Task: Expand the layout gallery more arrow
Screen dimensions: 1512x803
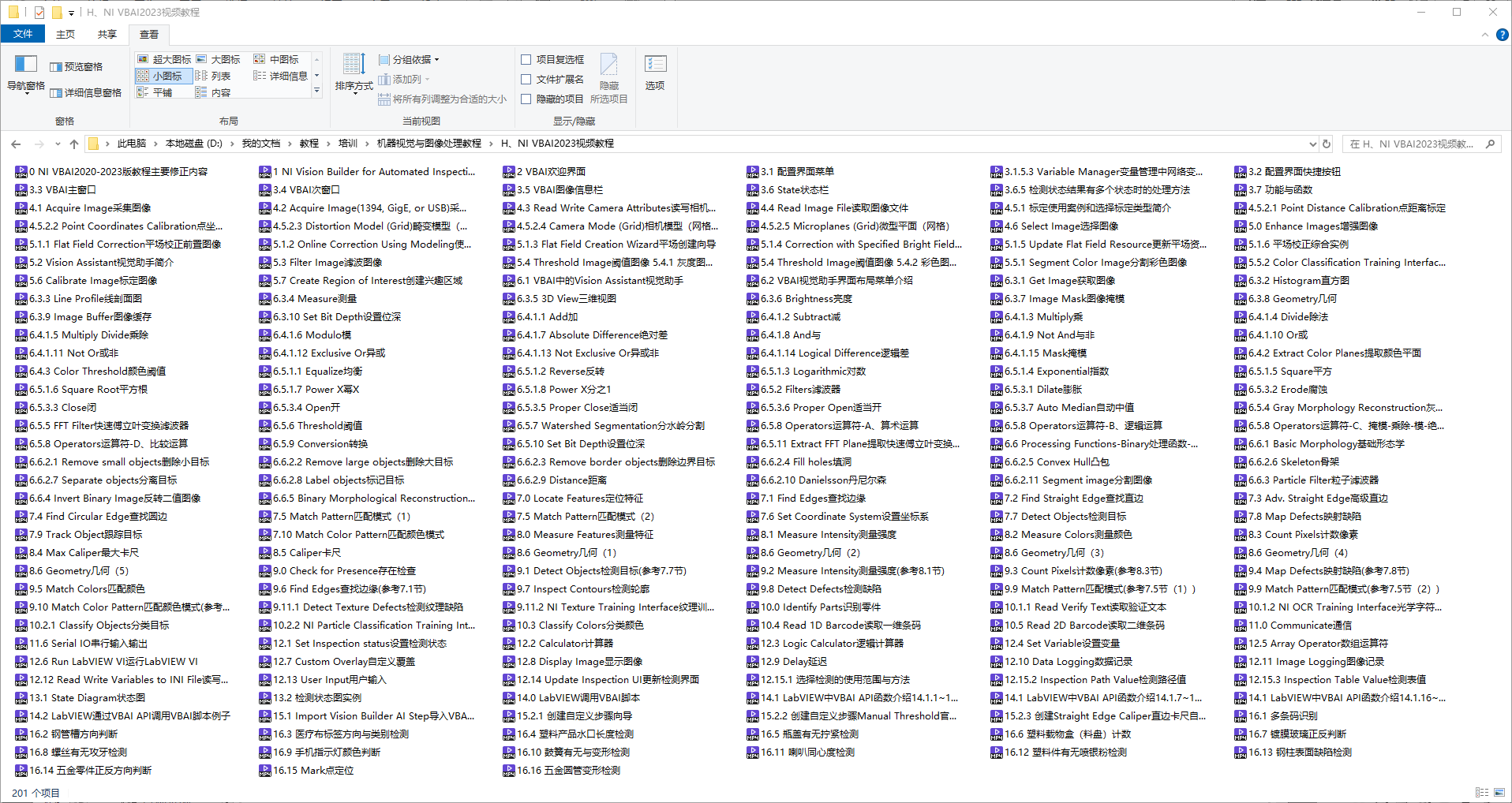Action: pos(317,92)
